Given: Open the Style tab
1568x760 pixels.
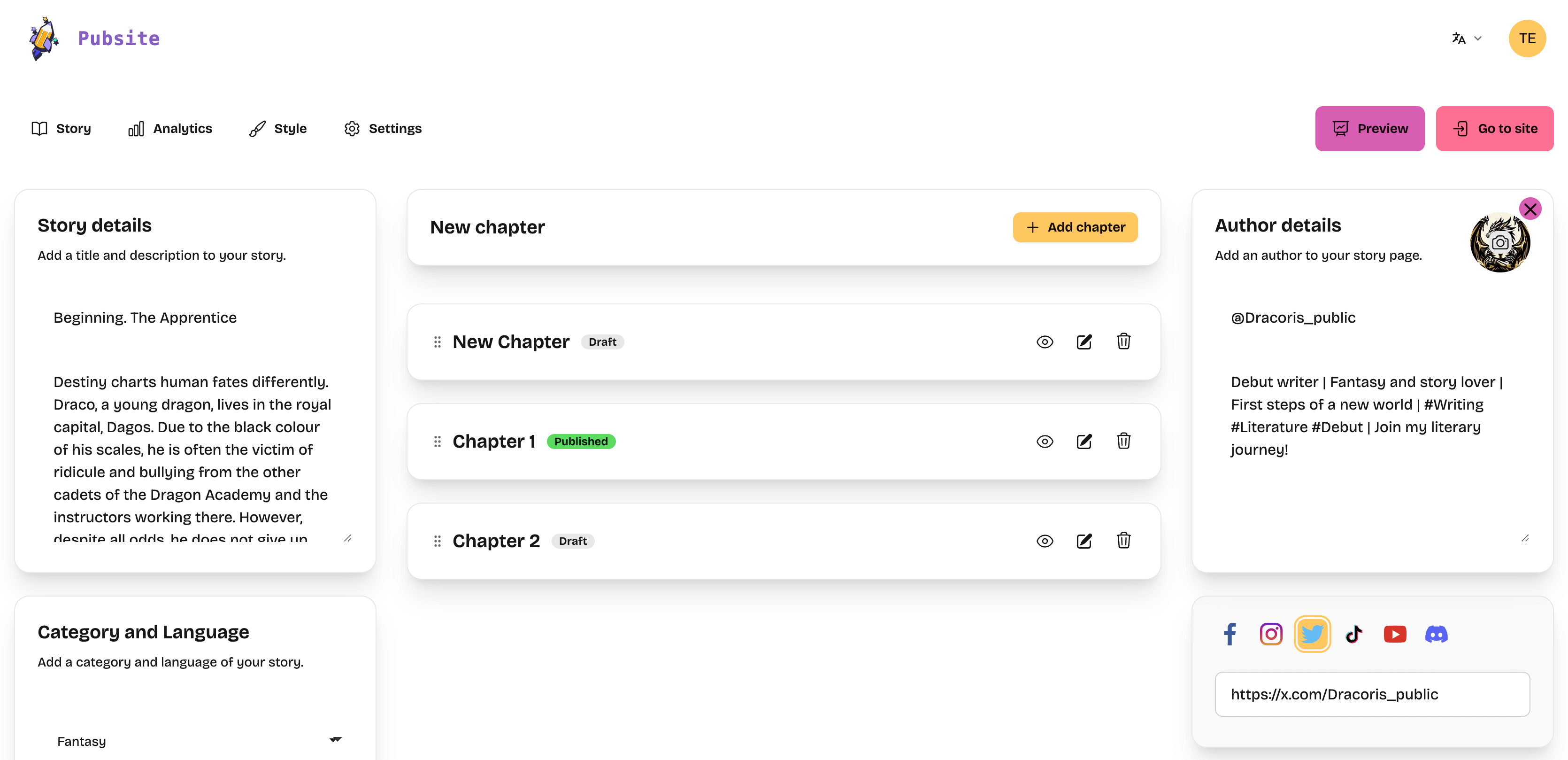Looking at the screenshot, I should 277,128.
